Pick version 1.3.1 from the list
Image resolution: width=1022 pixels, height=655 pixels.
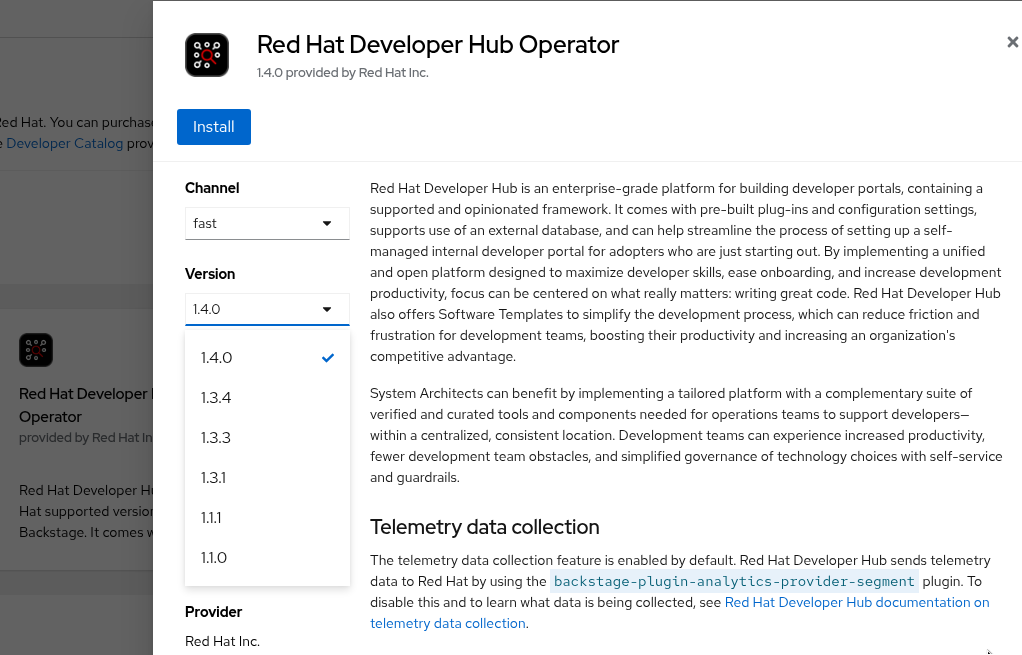coord(214,478)
